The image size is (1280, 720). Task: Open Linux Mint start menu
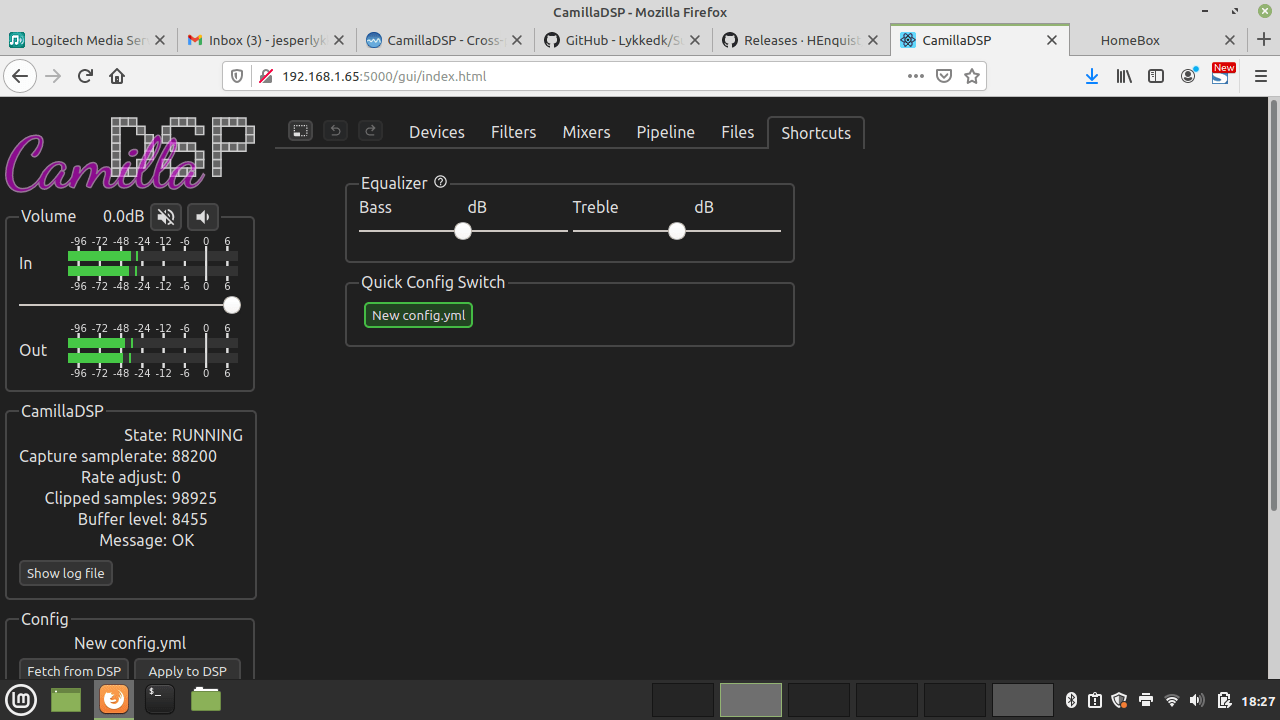pyautogui.click(x=21, y=699)
